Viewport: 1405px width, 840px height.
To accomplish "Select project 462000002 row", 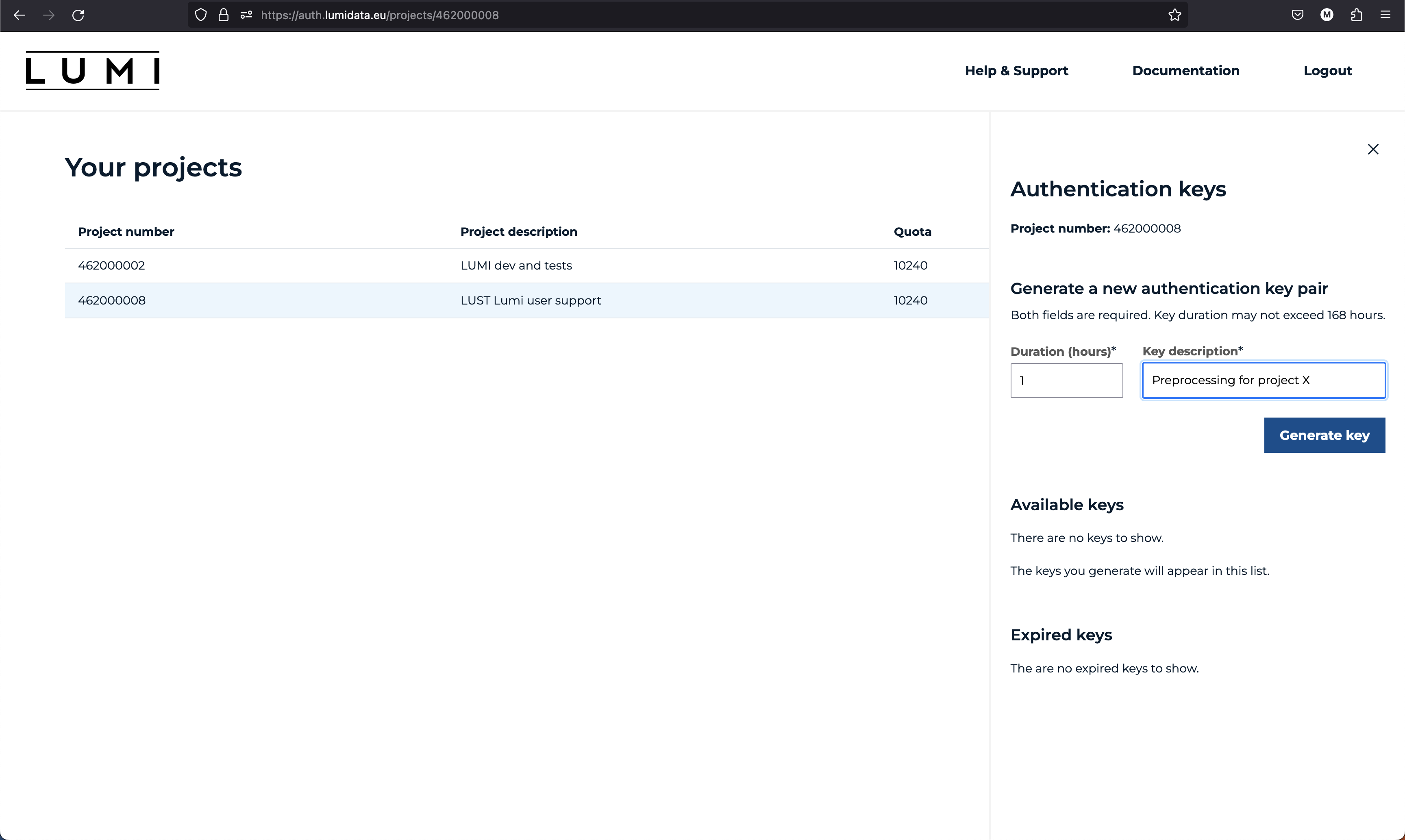I will tap(527, 265).
